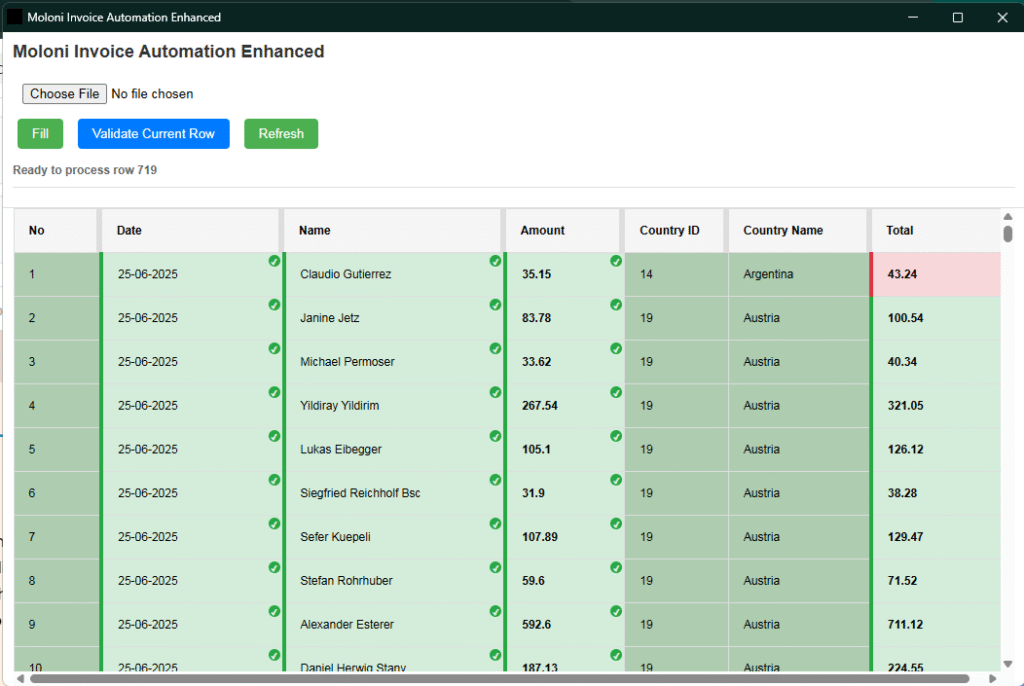Select the red-highlighted total 43.24 cell
The height and width of the screenshot is (686, 1024).
[935, 274]
